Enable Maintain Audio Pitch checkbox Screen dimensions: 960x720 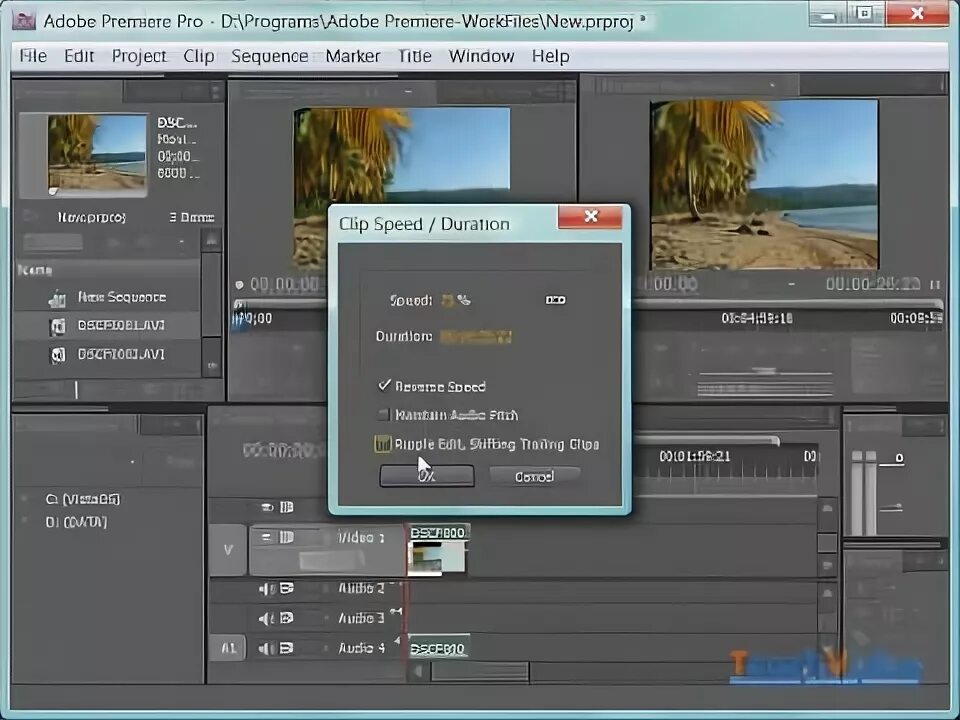click(x=384, y=414)
